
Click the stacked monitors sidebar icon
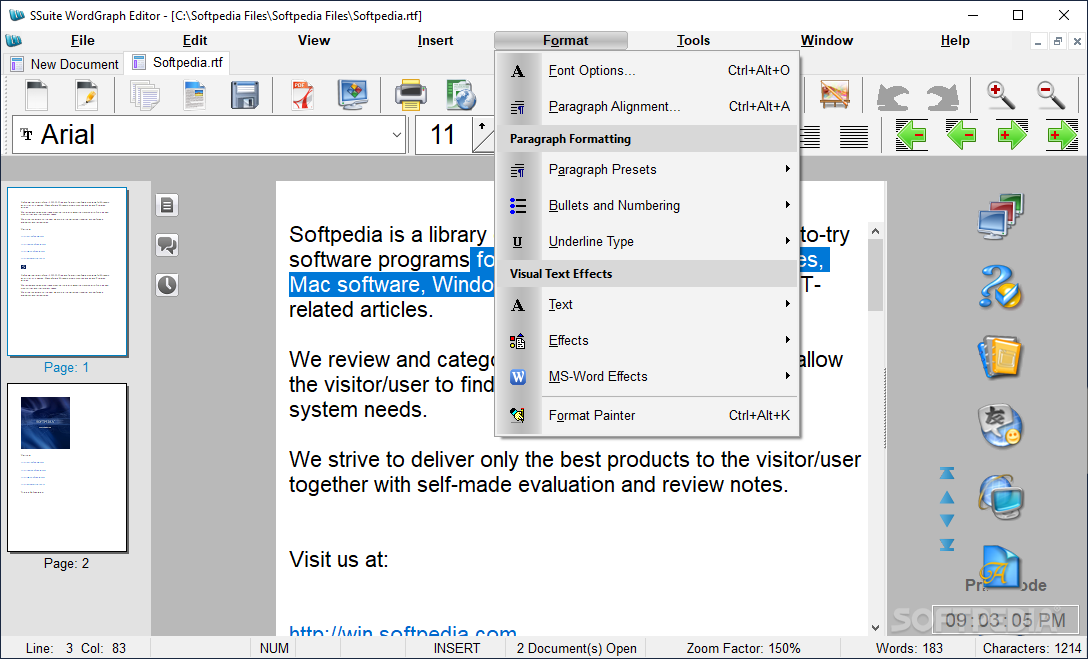tap(1000, 217)
